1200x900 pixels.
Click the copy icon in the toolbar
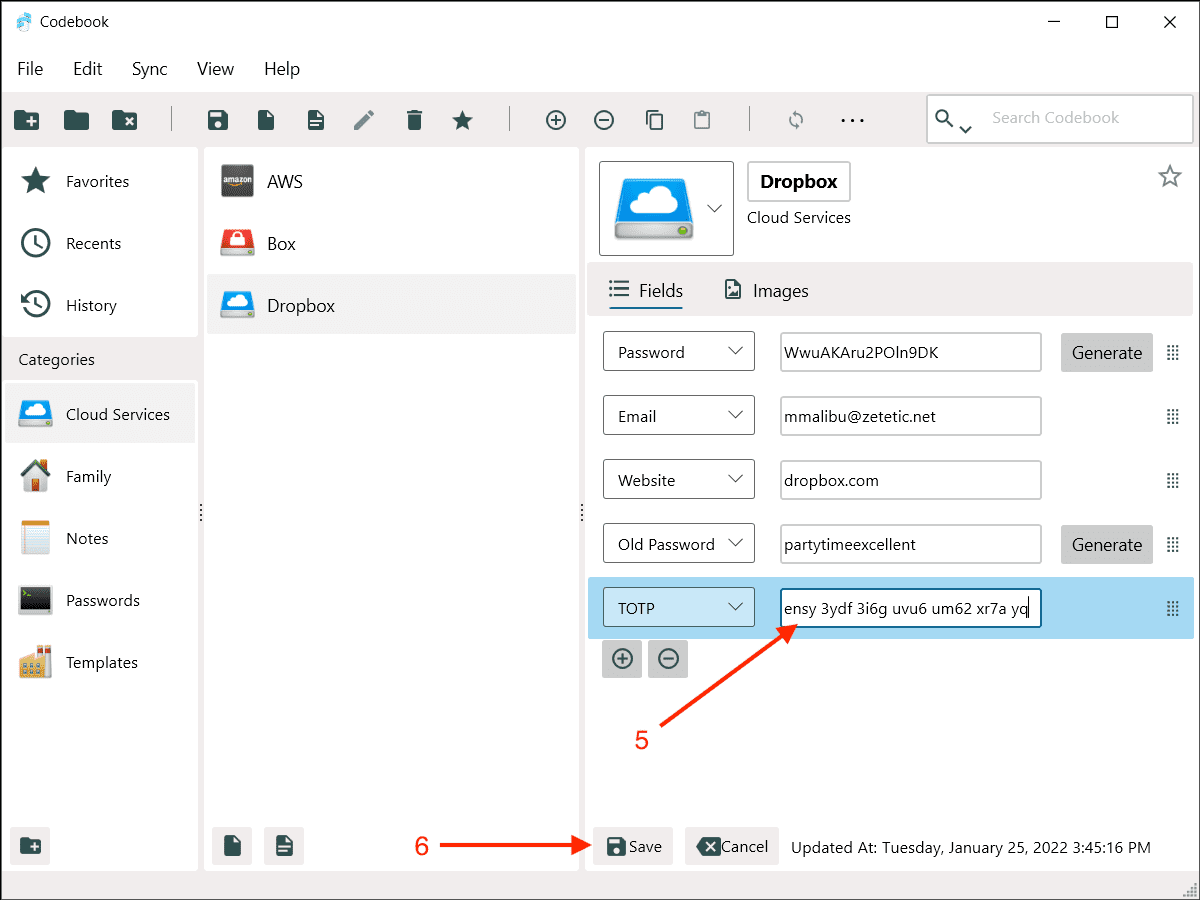coord(655,120)
